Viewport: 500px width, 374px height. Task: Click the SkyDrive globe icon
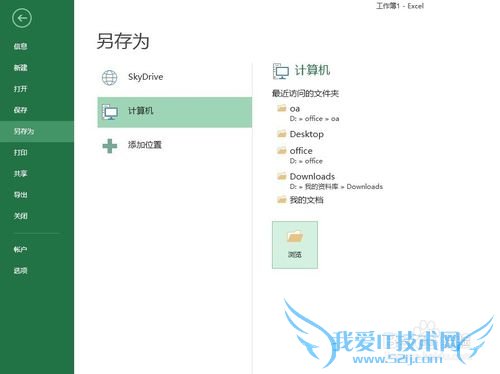pyautogui.click(x=110, y=78)
